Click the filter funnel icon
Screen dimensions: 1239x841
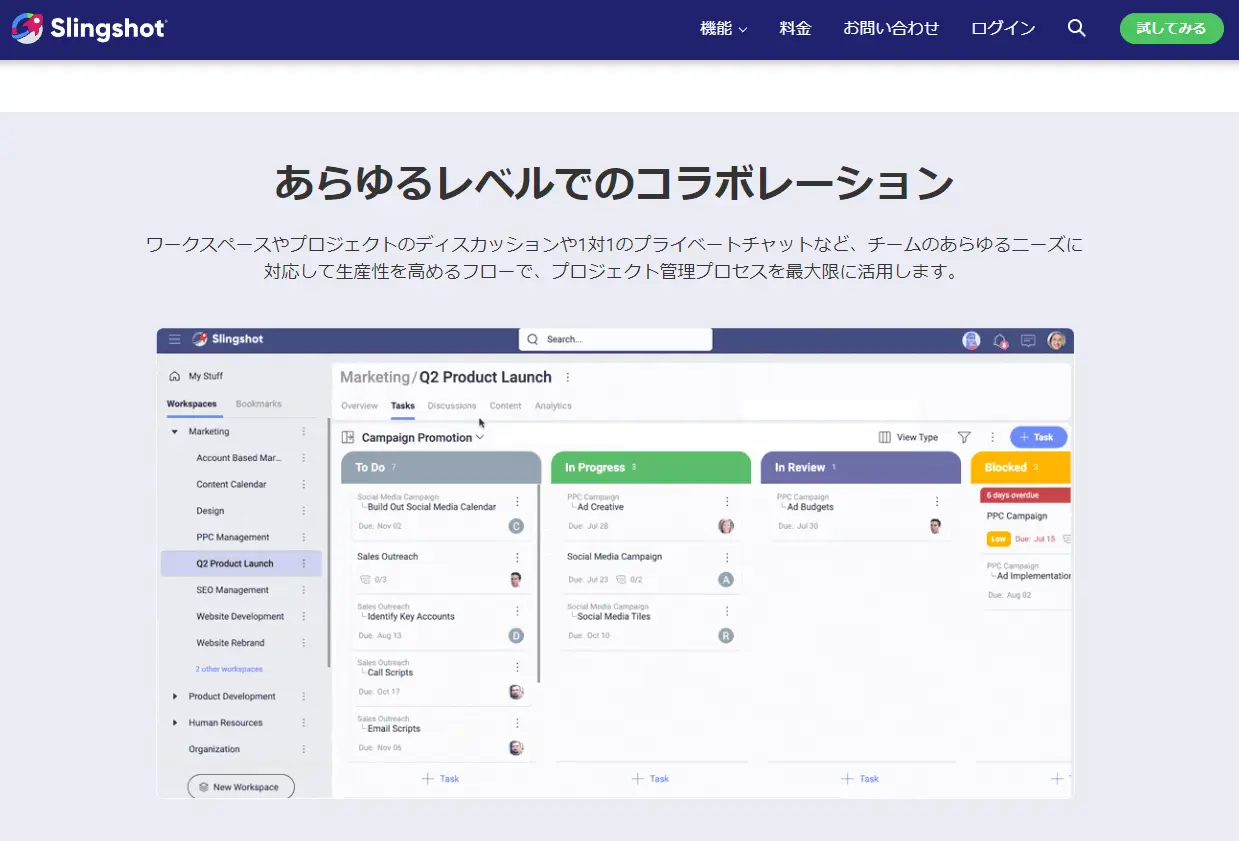(x=964, y=437)
